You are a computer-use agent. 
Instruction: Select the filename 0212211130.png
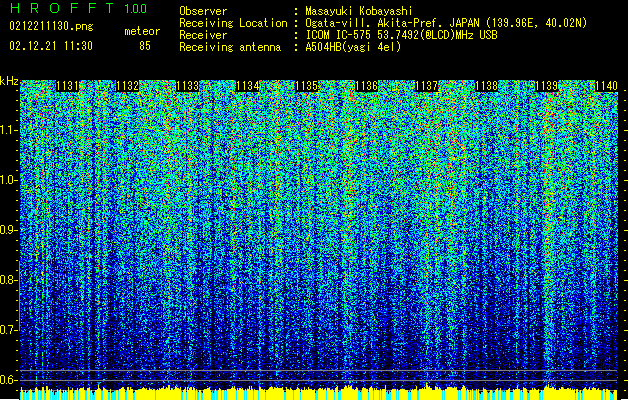point(51,26)
